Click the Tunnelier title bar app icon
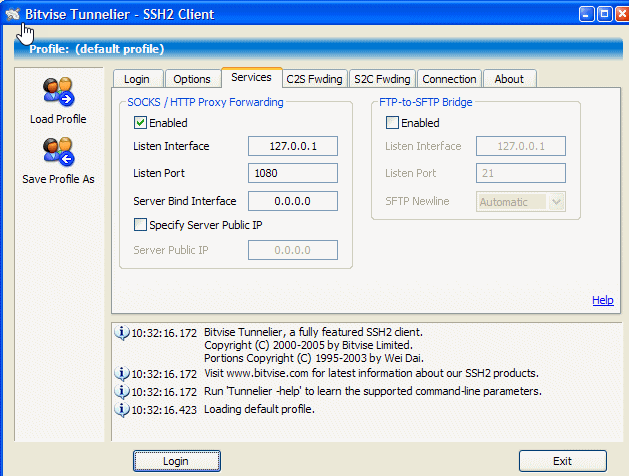 pyautogui.click(x=12, y=14)
